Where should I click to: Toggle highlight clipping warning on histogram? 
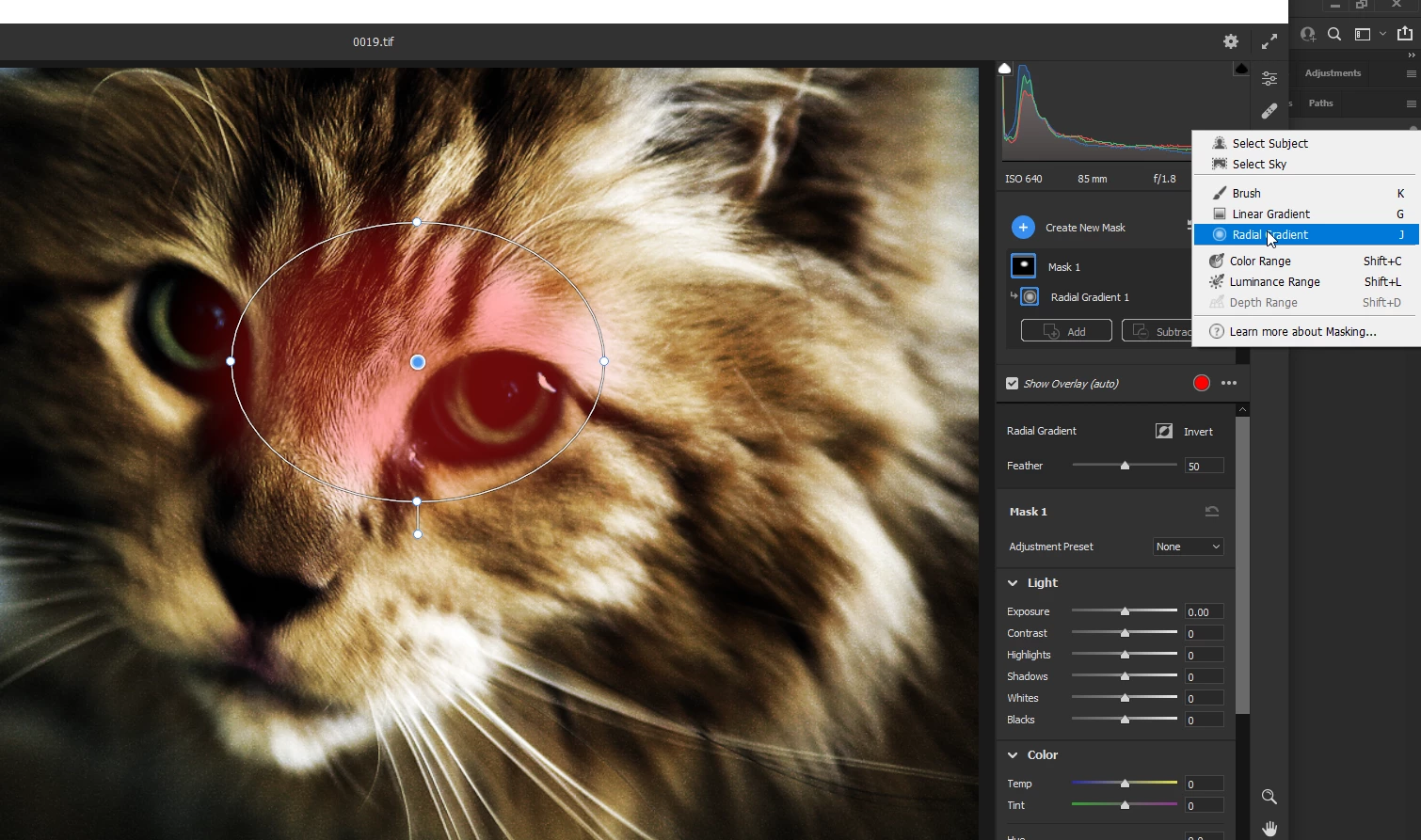coord(1241,69)
